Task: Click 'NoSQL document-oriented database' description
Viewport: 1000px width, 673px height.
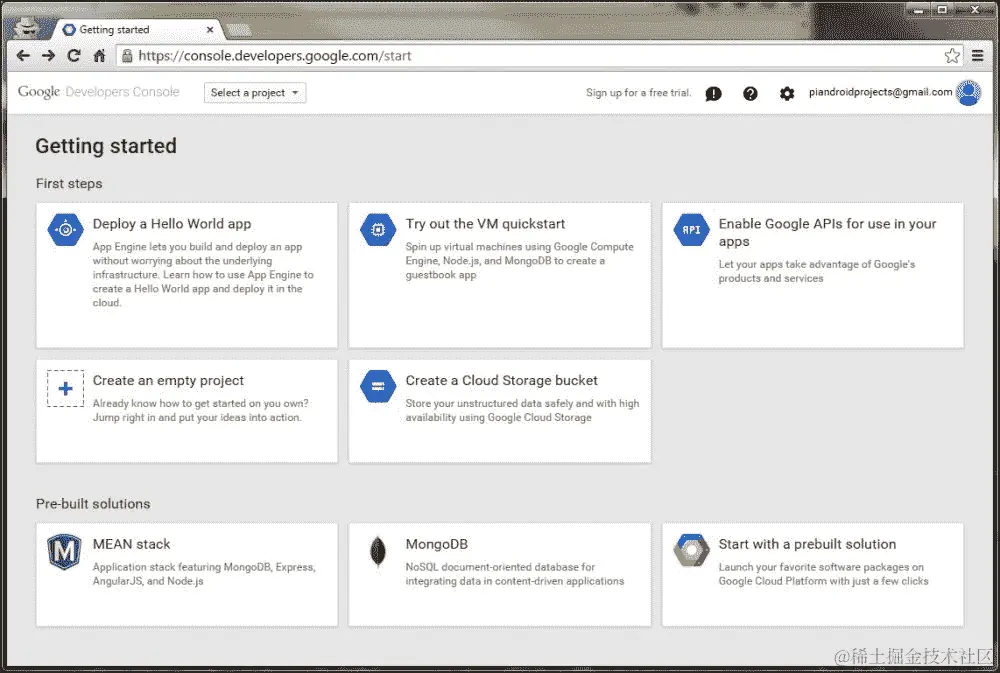Action: (515, 574)
